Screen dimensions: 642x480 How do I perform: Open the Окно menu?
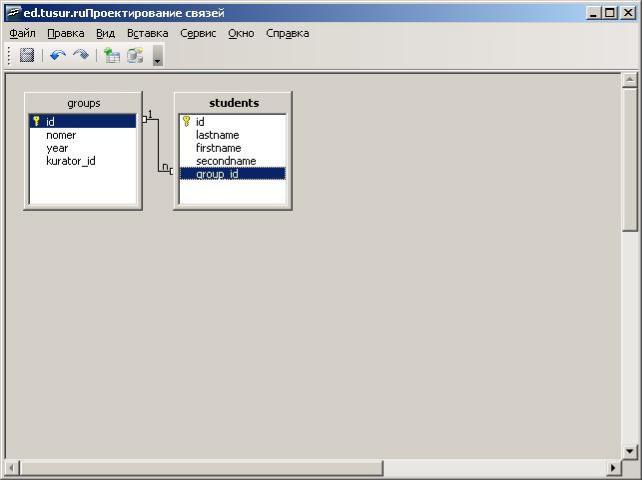click(x=241, y=33)
